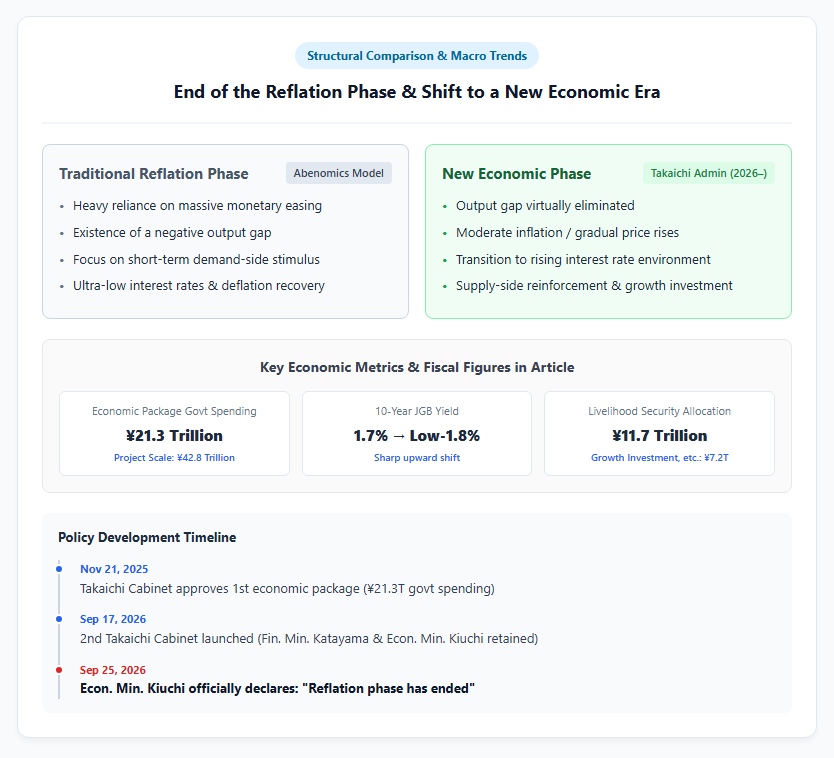Select the "¥11.7 Trillion" figure

[x=660, y=436]
